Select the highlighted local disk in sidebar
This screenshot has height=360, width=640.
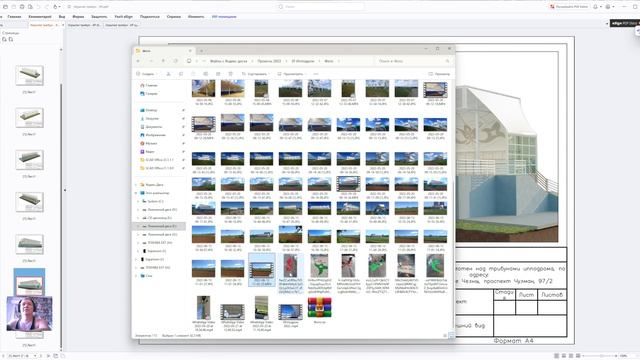point(160,226)
